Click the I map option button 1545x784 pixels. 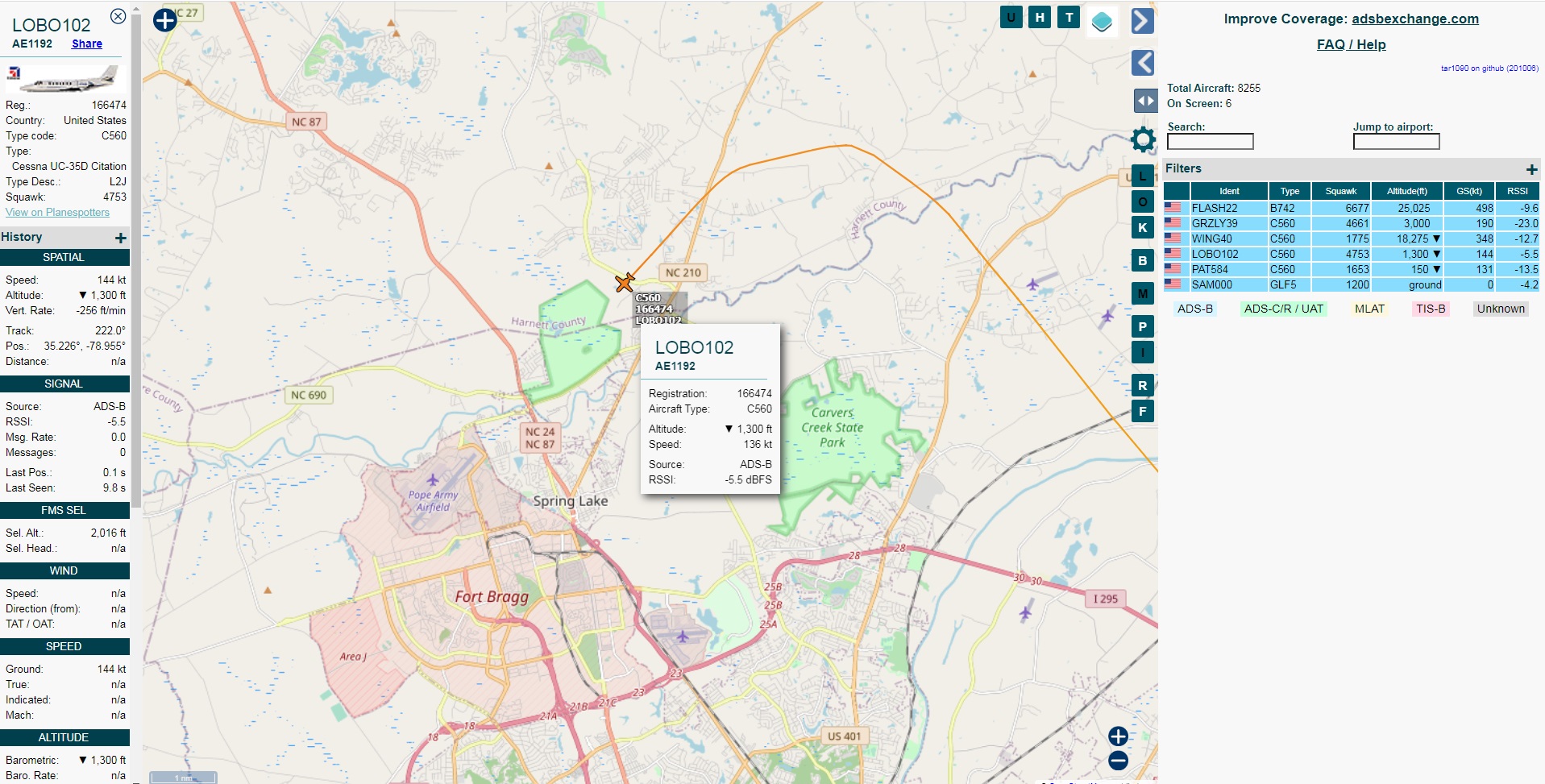(1142, 352)
